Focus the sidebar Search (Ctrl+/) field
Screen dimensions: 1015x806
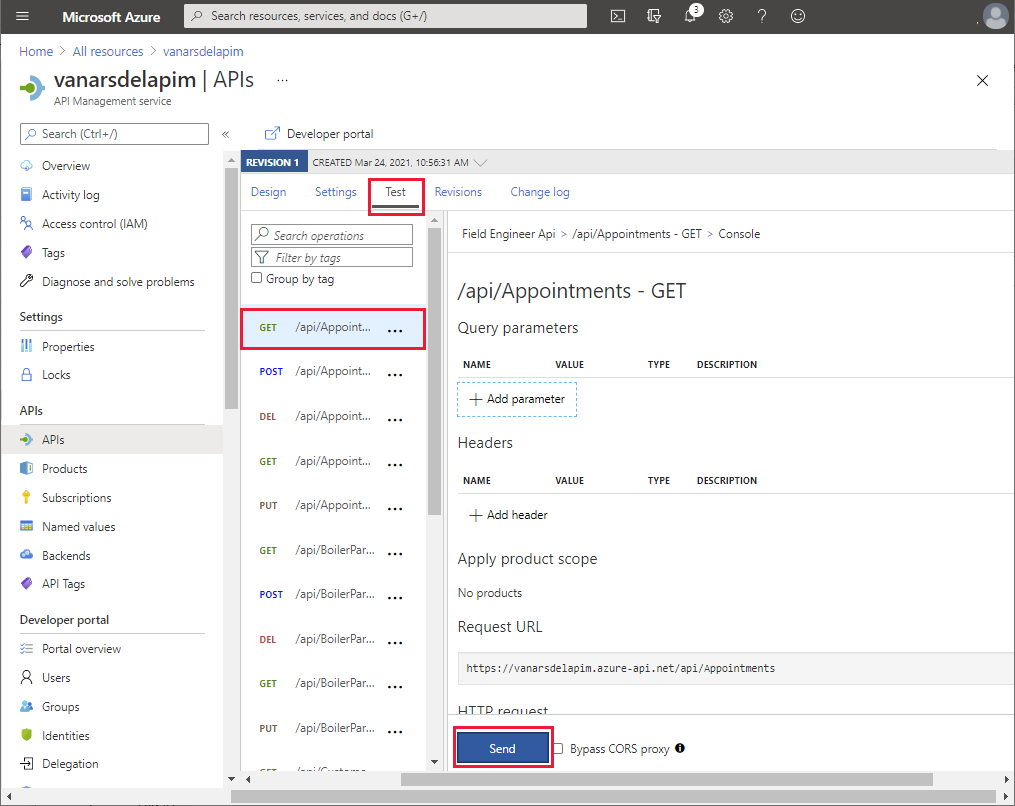coord(115,134)
